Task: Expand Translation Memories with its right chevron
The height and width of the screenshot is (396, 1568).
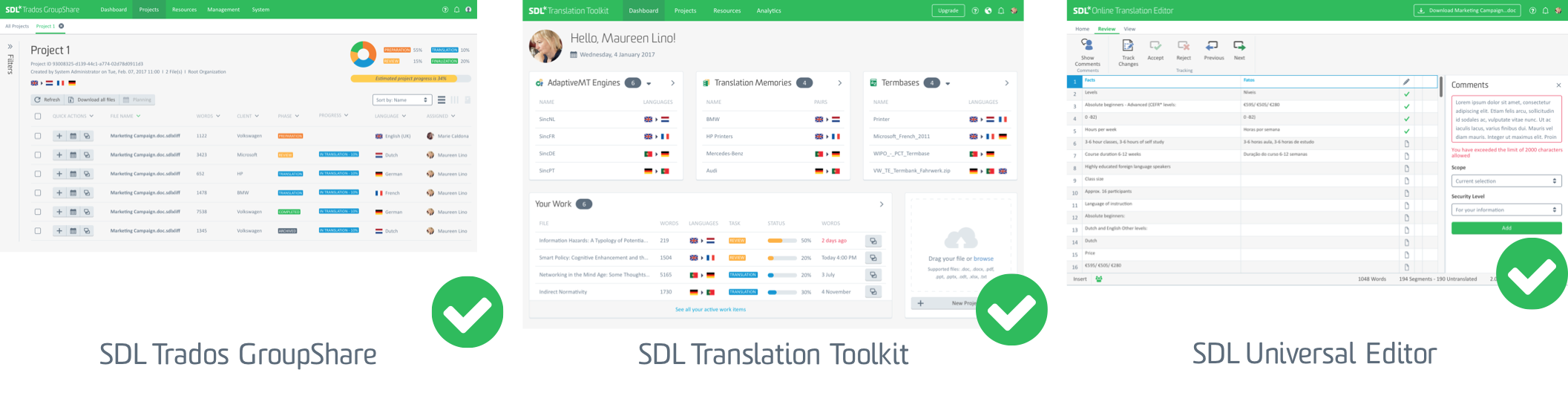Action: [x=840, y=83]
